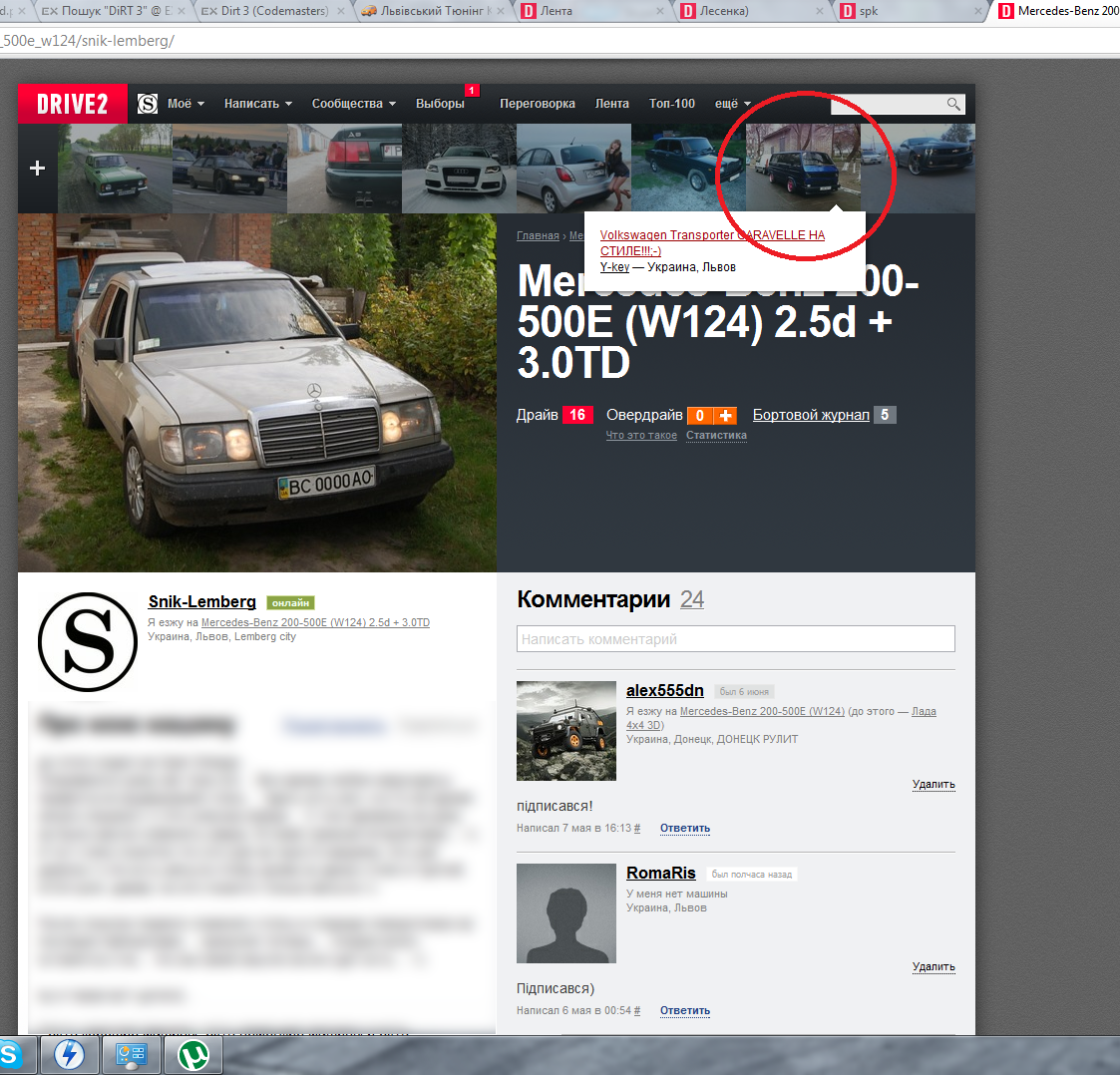Launch the lightning bolt taskbar app
The image size is (1120, 1075).
69,1055
